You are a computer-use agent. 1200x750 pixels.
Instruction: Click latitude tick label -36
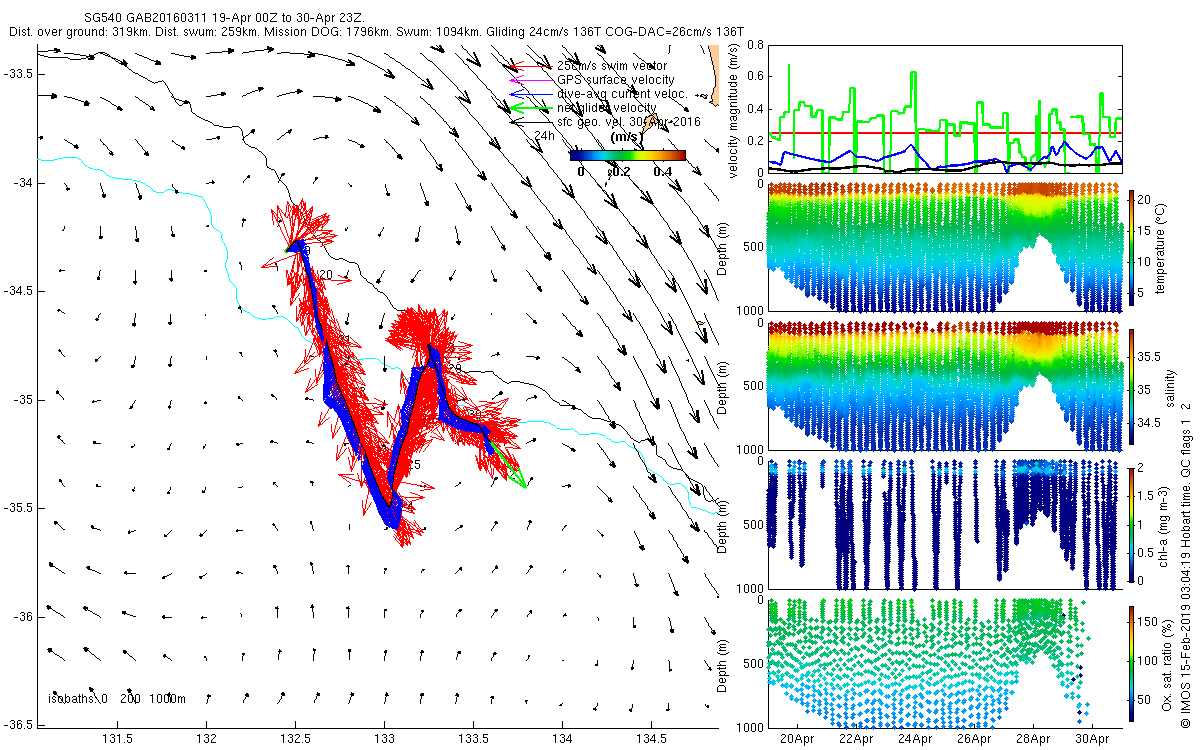tap(23, 616)
